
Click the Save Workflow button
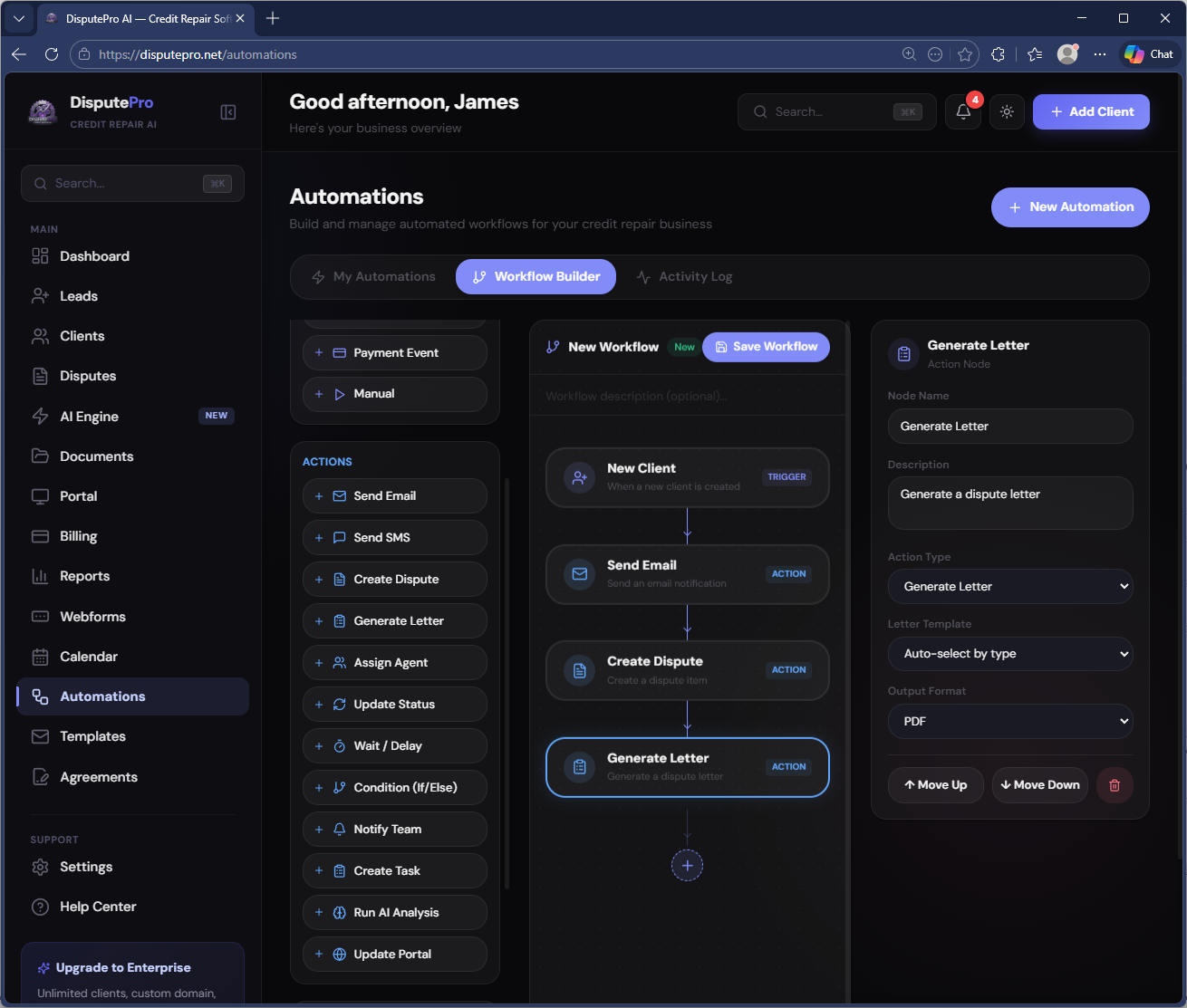pyautogui.click(x=766, y=346)
